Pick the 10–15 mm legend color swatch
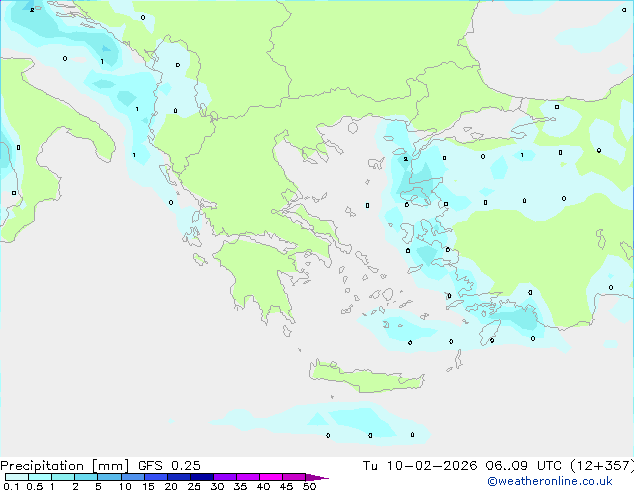 [132, 477]
